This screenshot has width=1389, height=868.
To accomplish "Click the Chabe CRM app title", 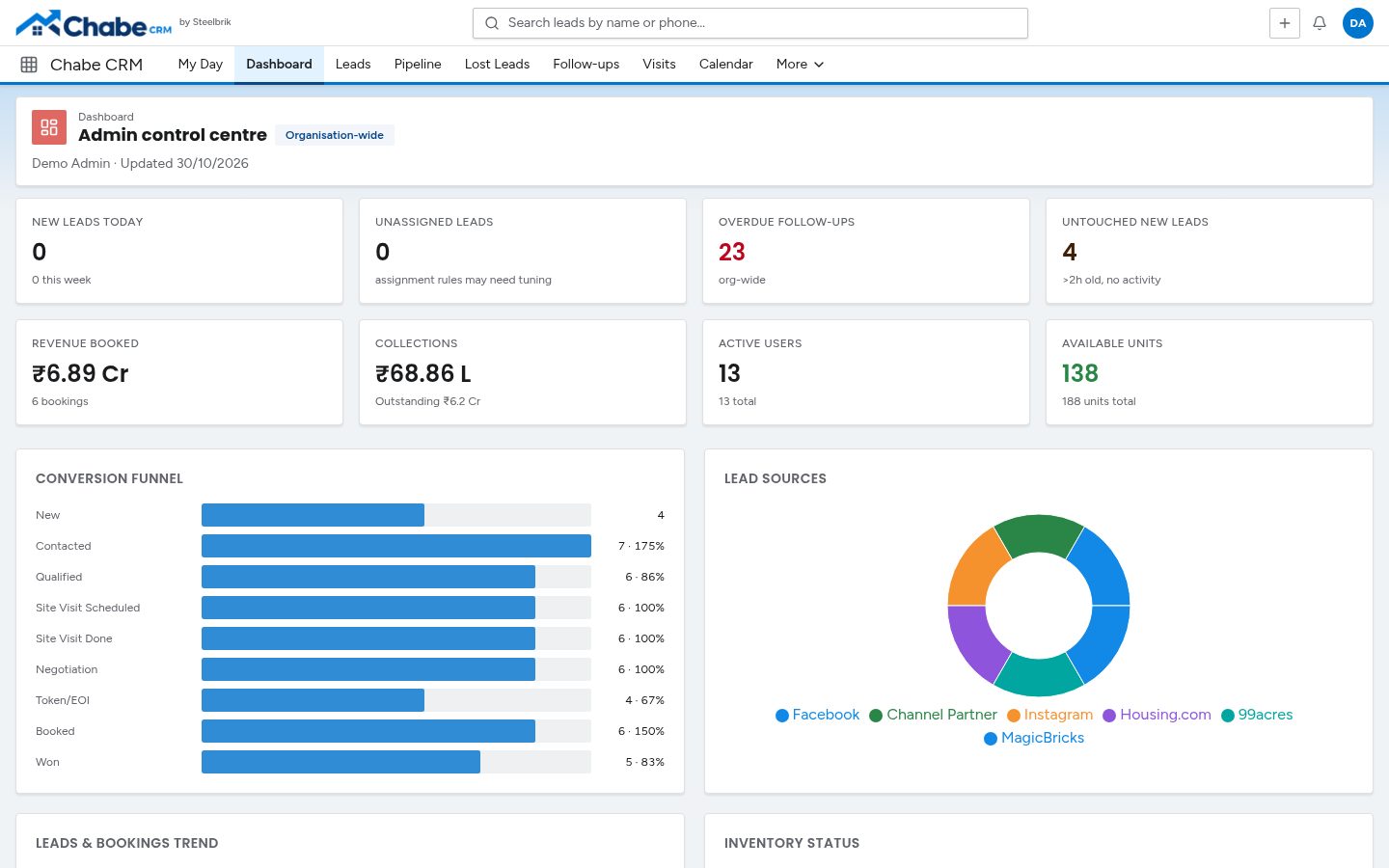I will 96,65.
